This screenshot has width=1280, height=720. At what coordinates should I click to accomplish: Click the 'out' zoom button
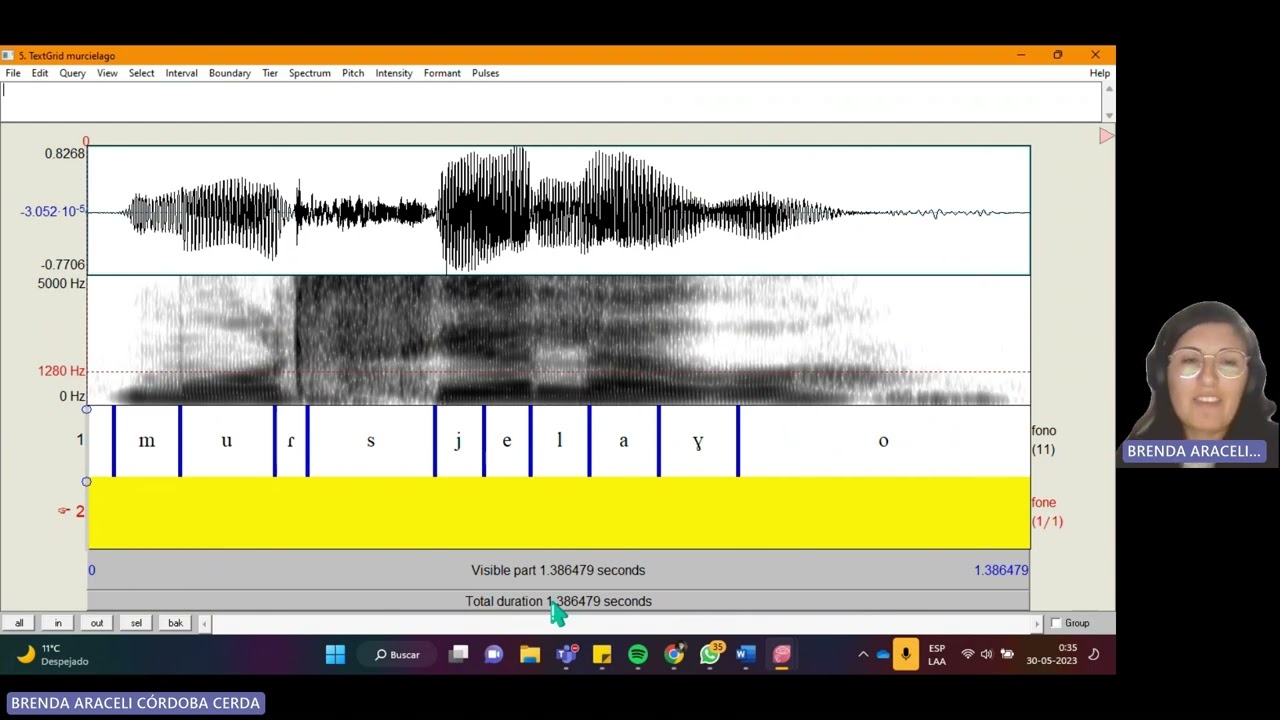coord(97,623)
